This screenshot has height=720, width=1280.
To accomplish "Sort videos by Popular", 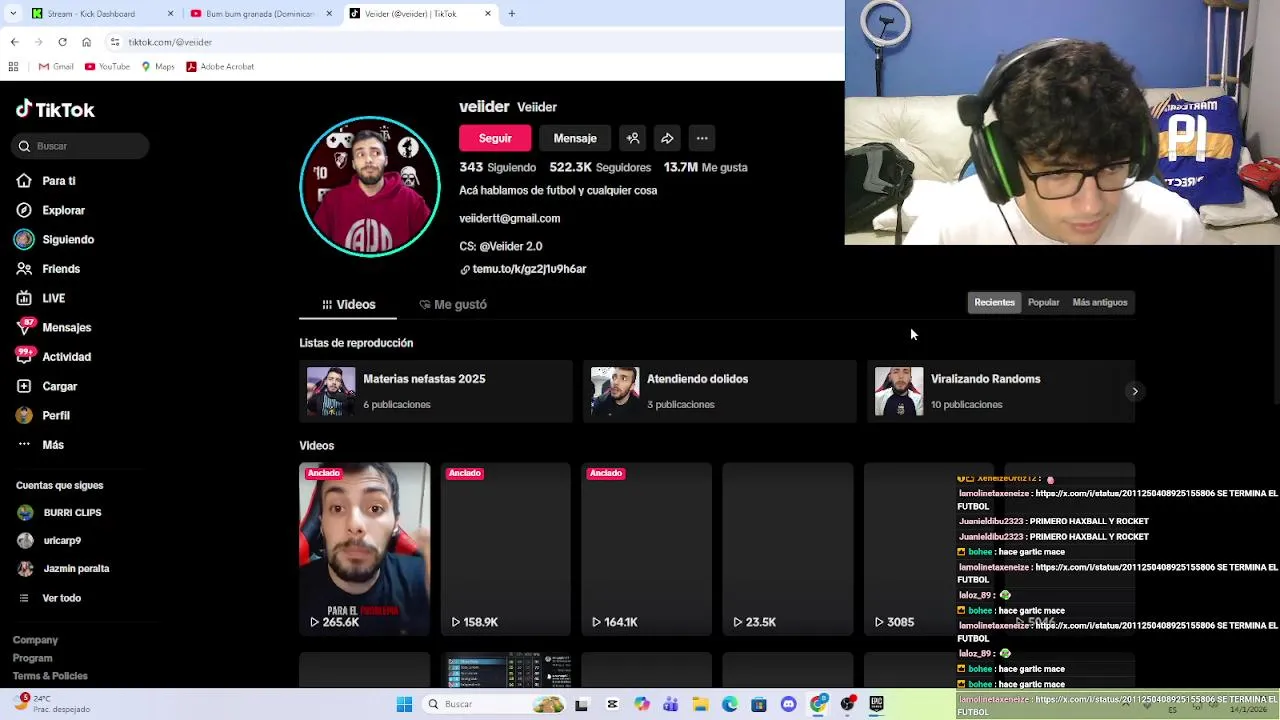I will [1043, 302].
